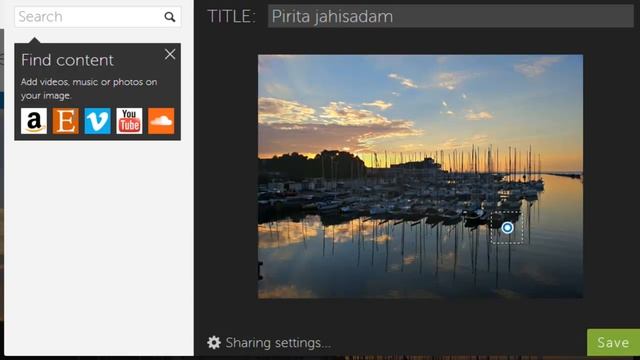Click the magnifying glass search icon
The height and width of the screenshot is (360, 640).
170,17
